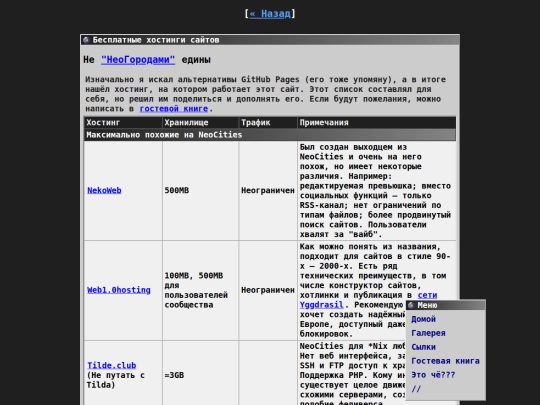This screenshot has height=405, width=540.
Task: Click the "Трафик" column header
Action: 268,123
